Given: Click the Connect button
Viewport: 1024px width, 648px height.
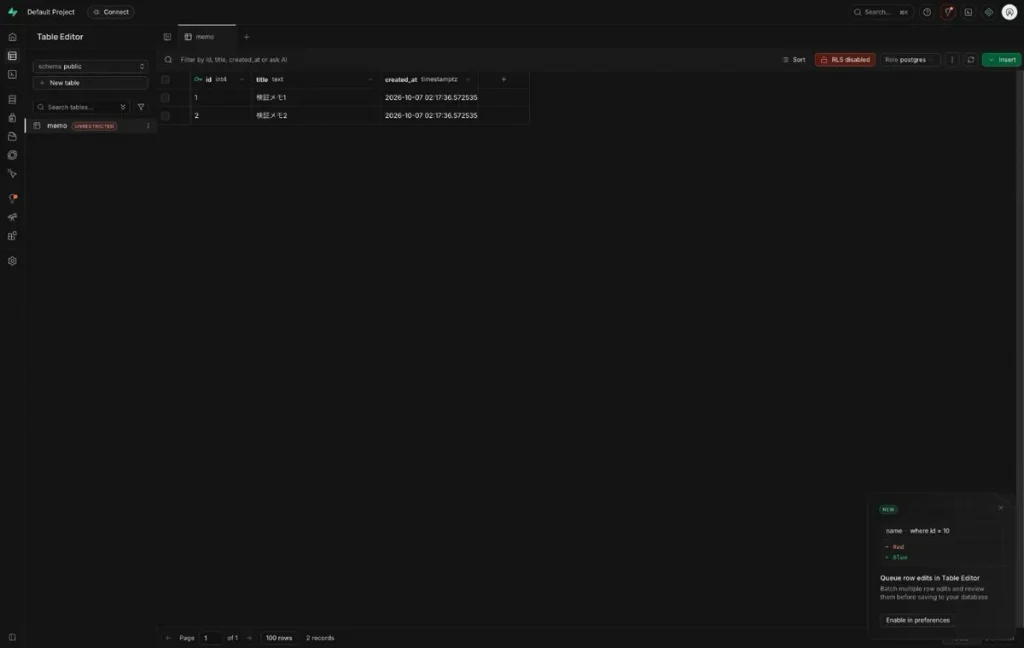Looking at the screenshot, I should [111, 12].
